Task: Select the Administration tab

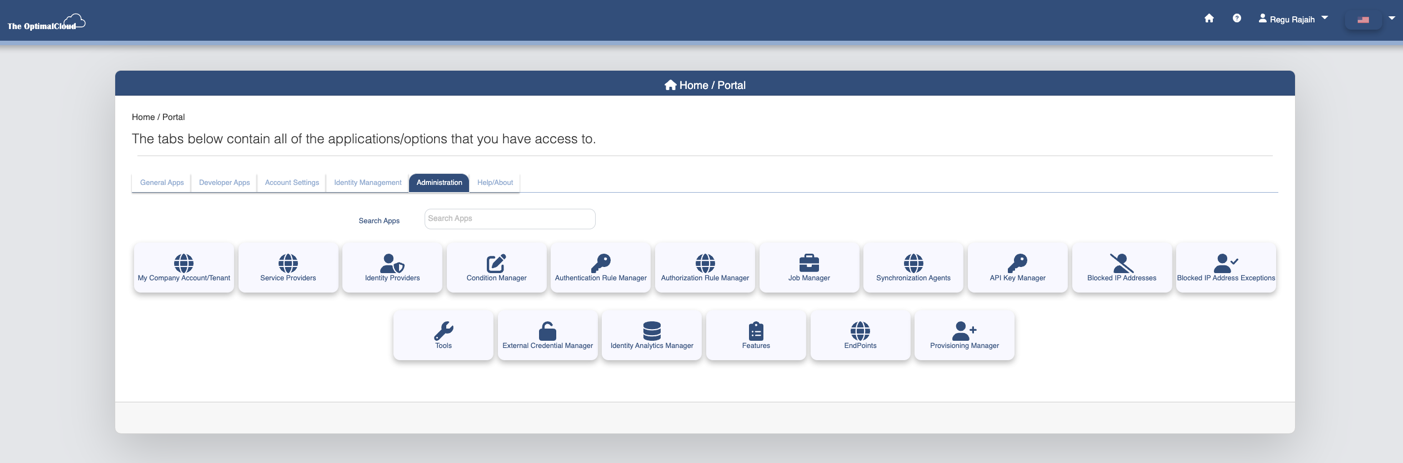Action: 439,183
